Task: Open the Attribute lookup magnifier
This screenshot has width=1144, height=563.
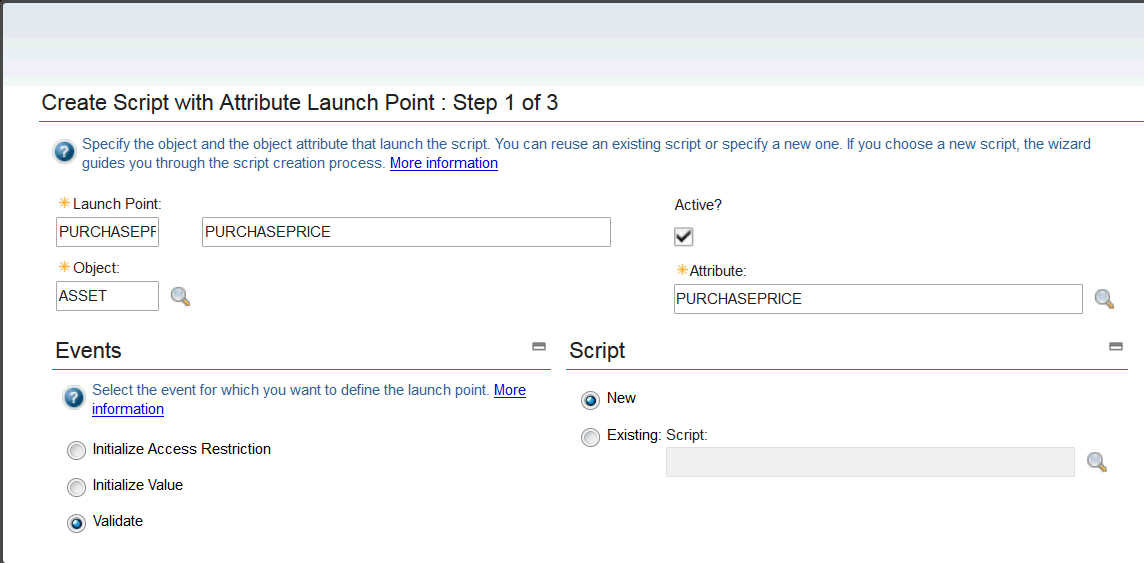Action: (x=1104, y=299)
